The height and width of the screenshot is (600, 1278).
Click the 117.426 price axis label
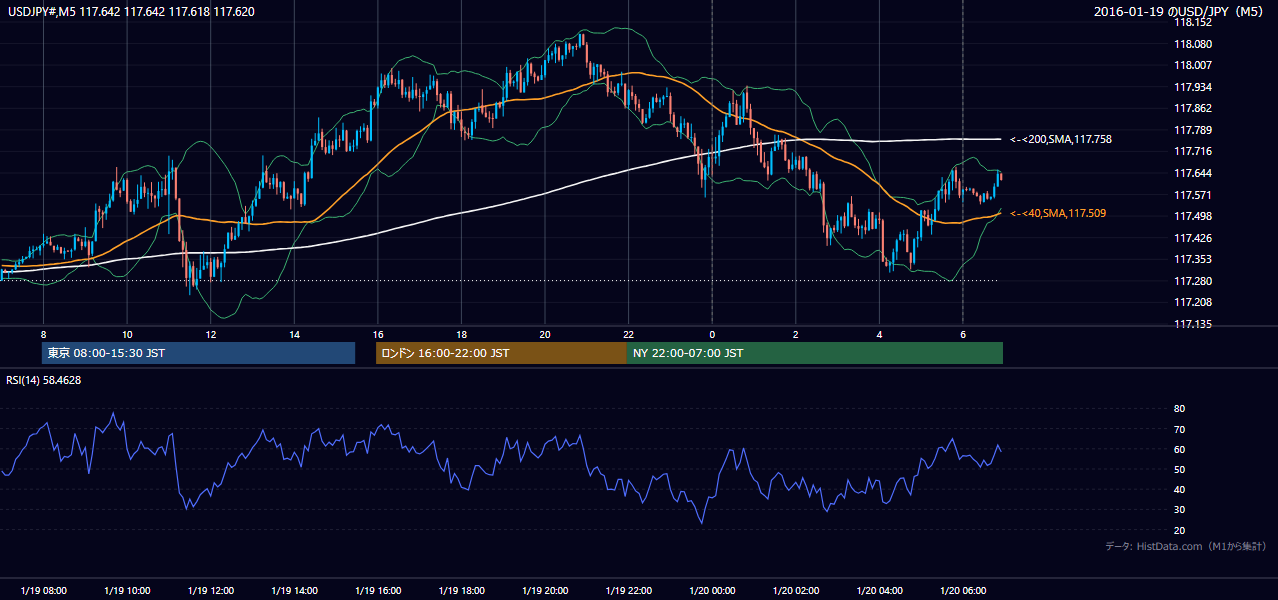1193,239
